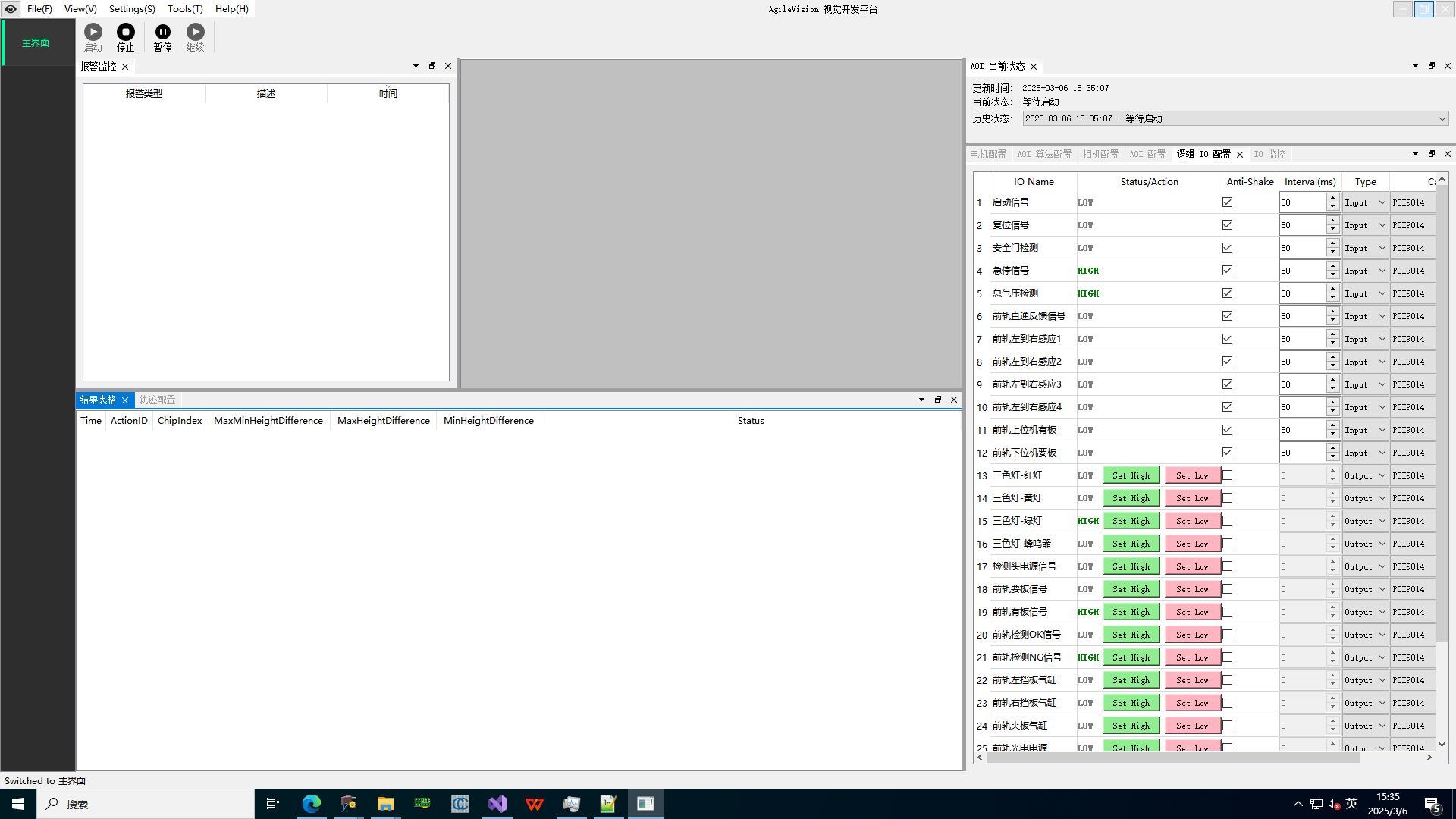This screenshot has width=1456, height=819.
Task: Toggle Anti-Shake for 启动信号
Action: pos(1227,202)
